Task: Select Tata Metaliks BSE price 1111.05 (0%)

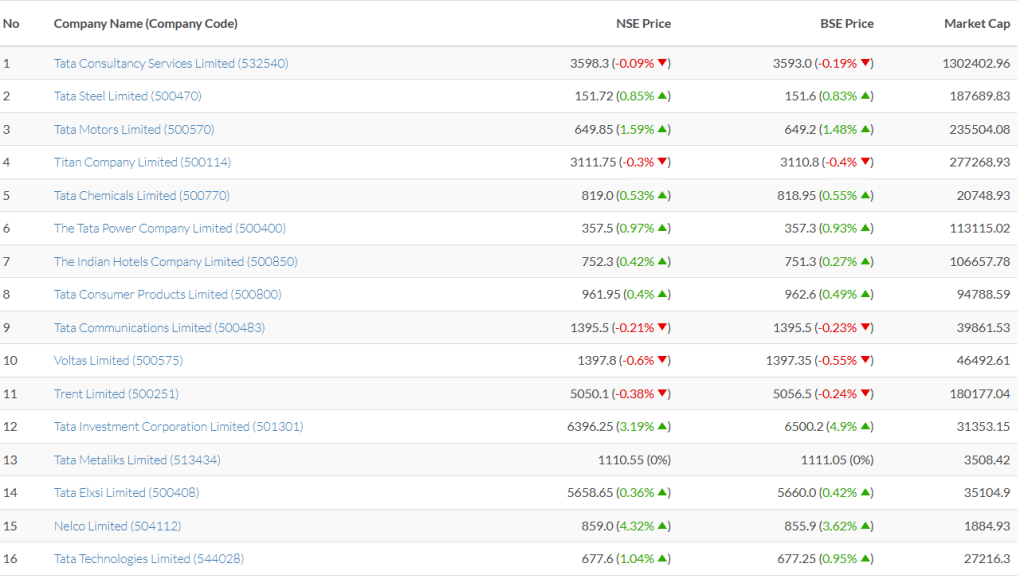Action: (837, 460)
